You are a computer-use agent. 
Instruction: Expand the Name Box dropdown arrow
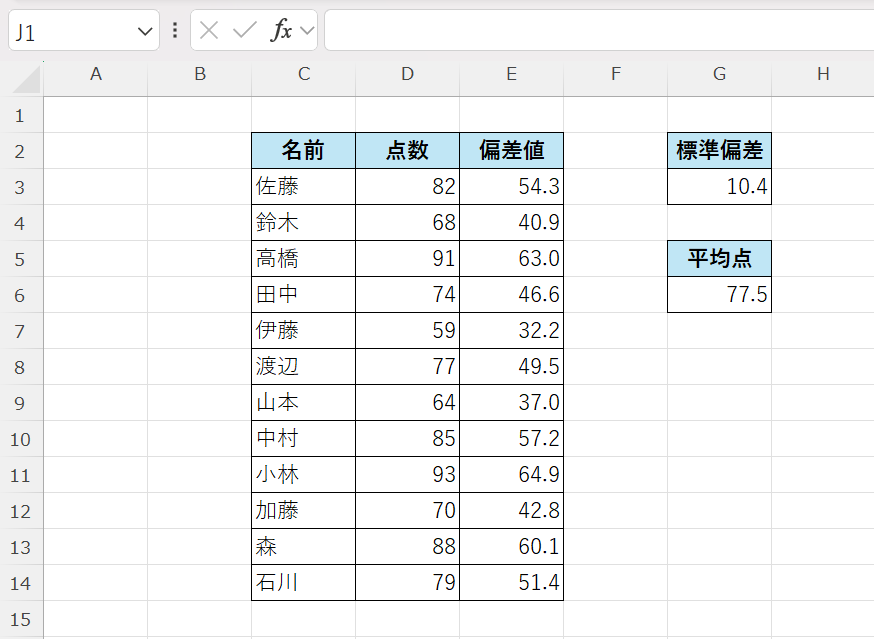144,32
